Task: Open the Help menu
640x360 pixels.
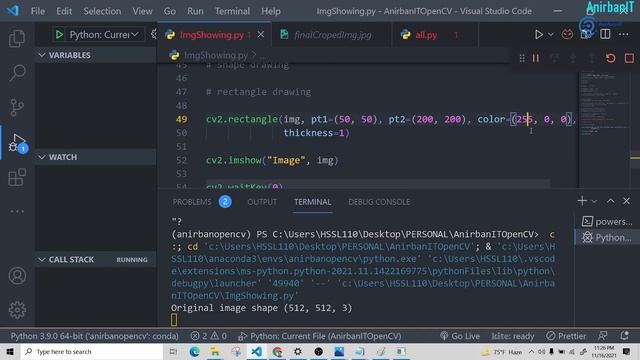Action: pos(271,11)
